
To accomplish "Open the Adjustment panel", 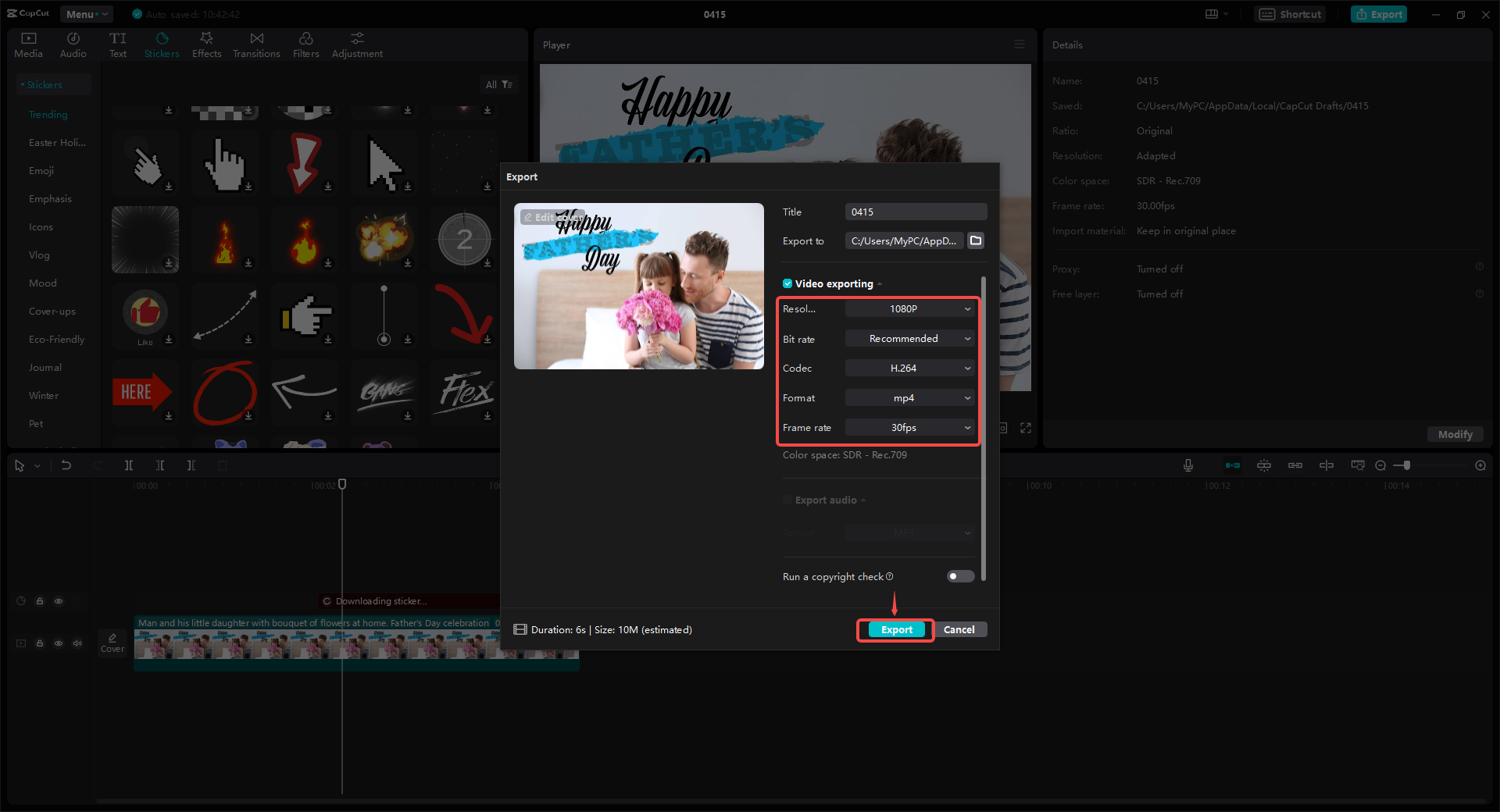I will [356, 43].
